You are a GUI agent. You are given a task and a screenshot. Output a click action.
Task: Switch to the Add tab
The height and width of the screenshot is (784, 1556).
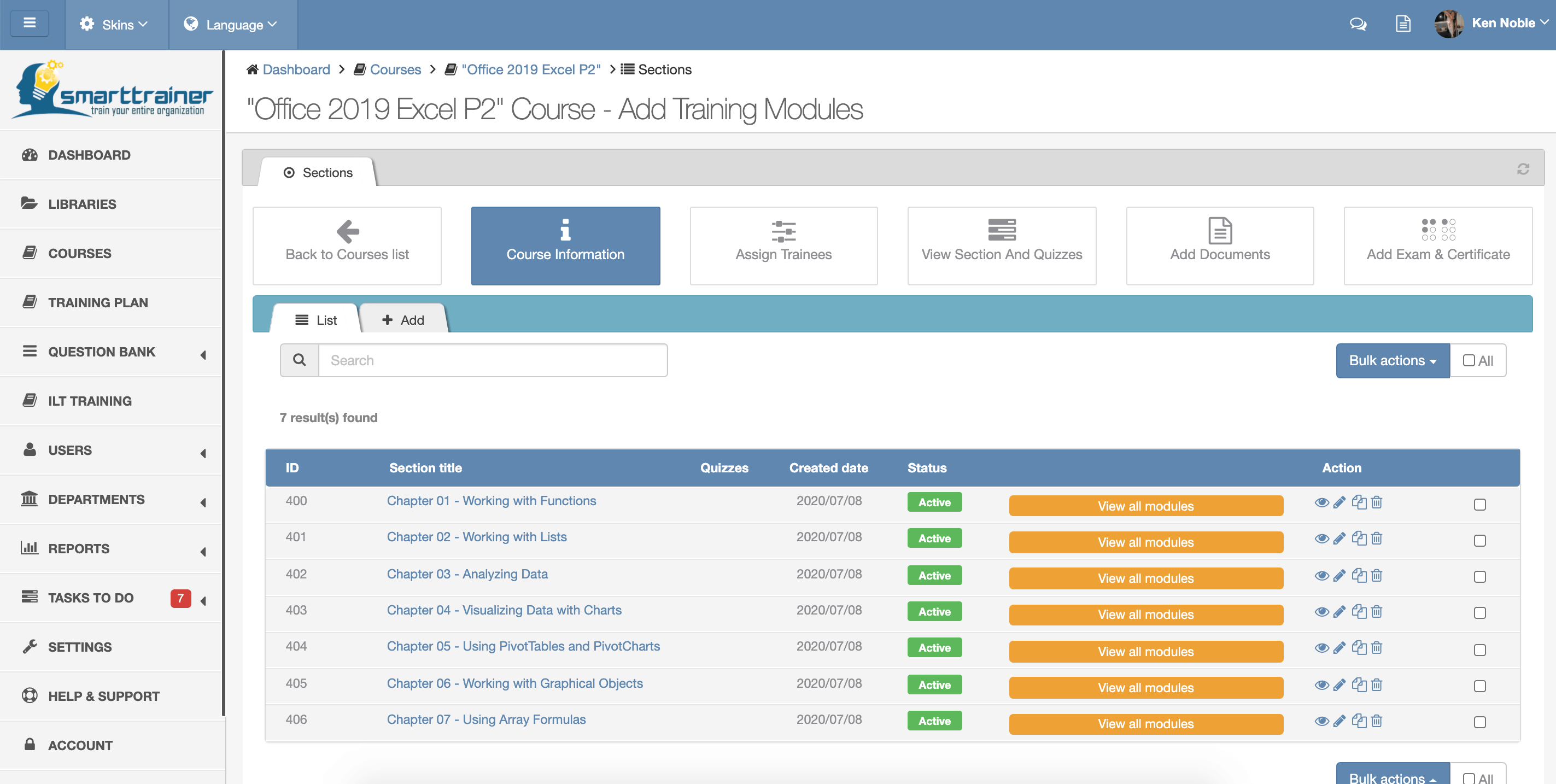point(403,319)
